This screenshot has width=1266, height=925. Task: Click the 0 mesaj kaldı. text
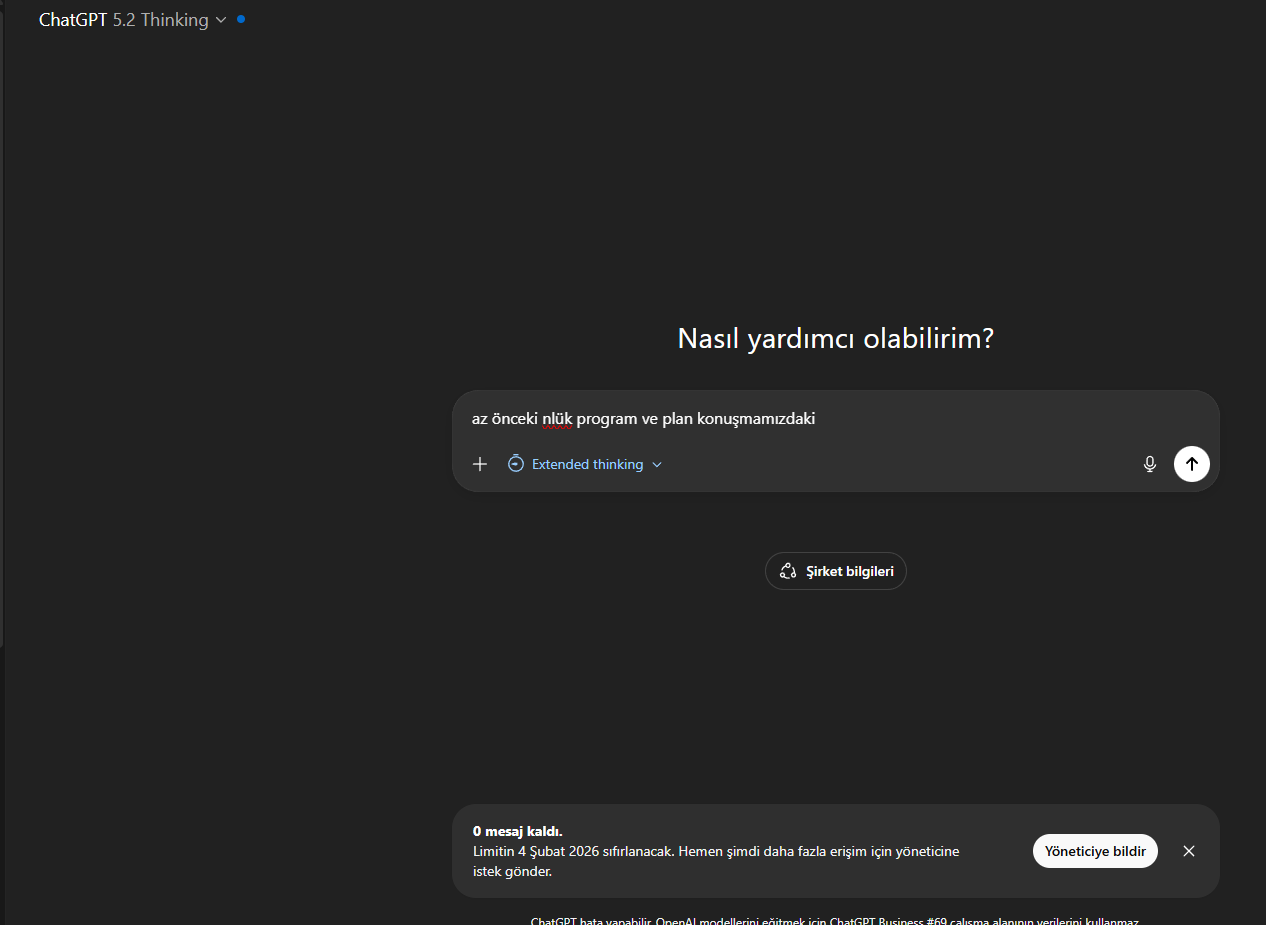tap(518, 831)
